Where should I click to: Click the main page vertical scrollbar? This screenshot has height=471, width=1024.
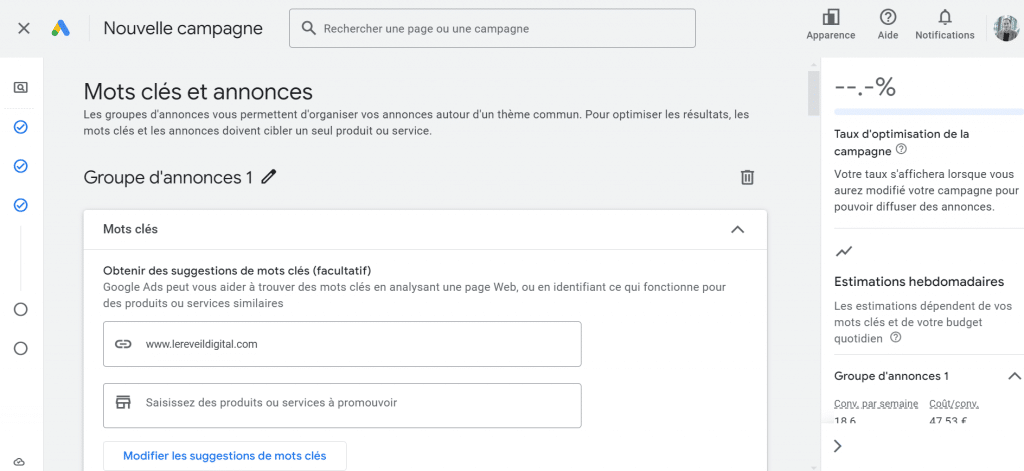pyautogui.click(x=813, y=93)
